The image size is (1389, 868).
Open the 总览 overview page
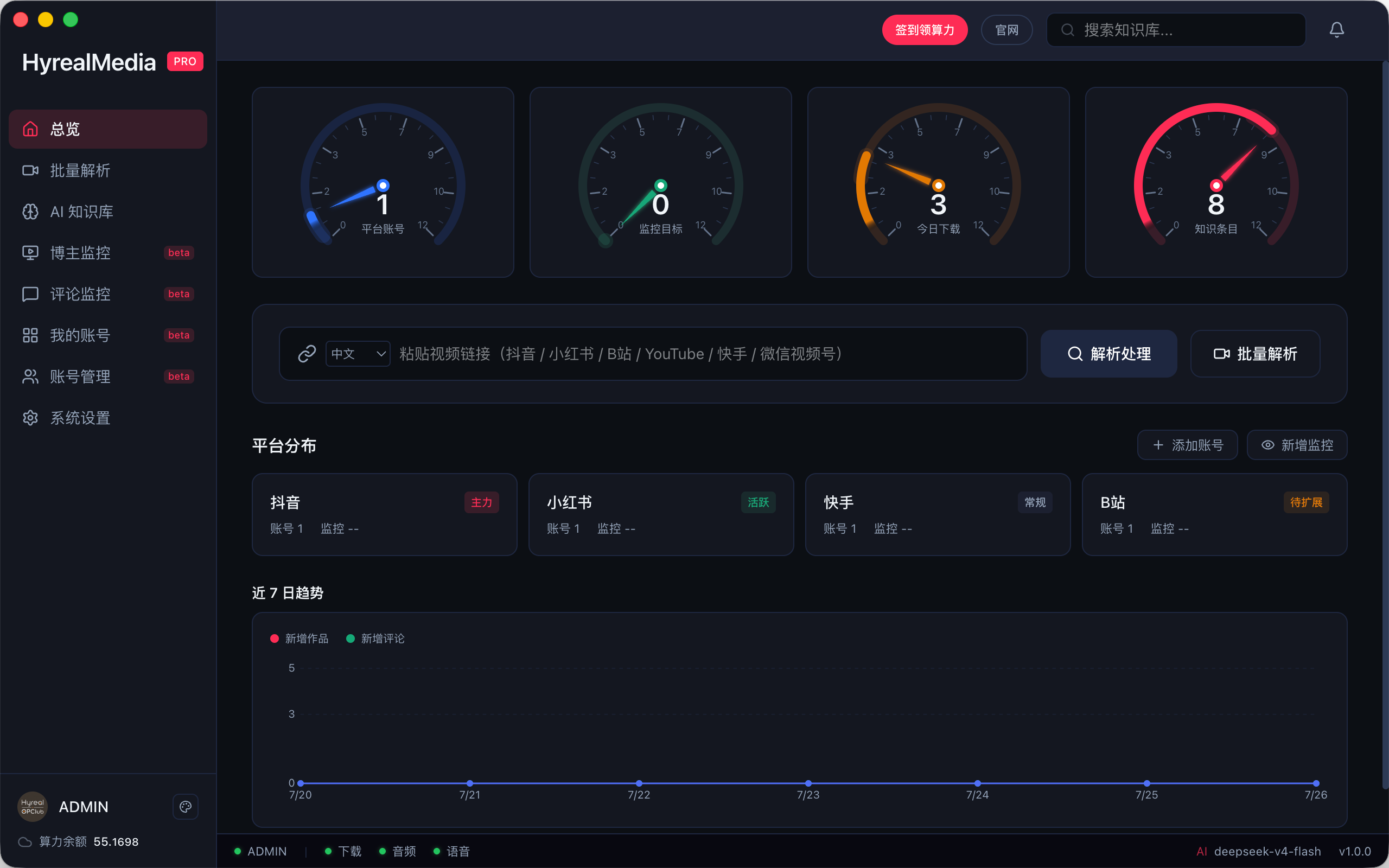(108, 129)
